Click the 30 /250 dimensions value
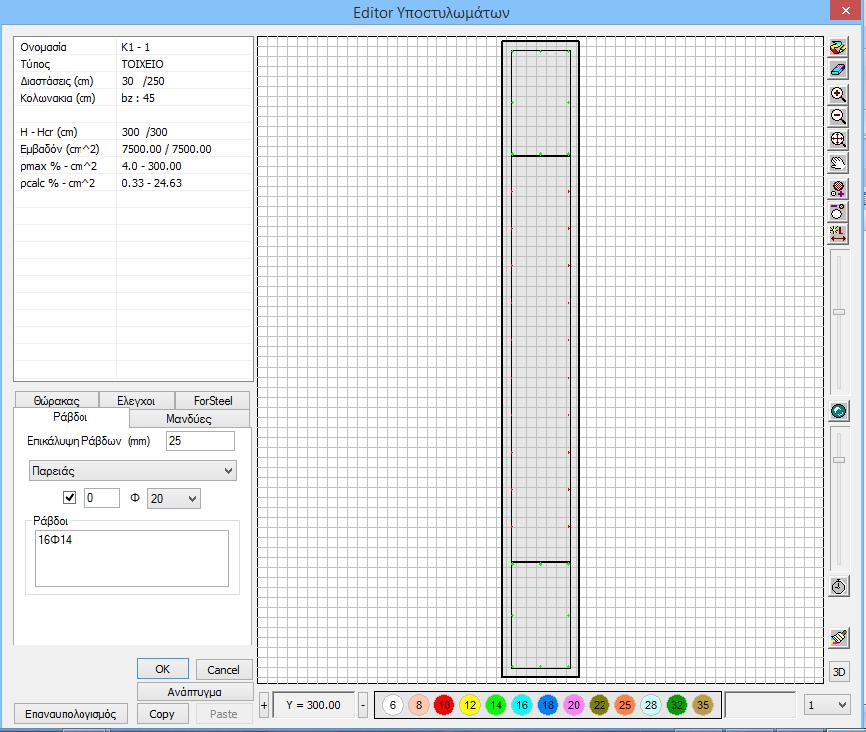This screenshot has width=866, height=732. click(x=143, y=81)
